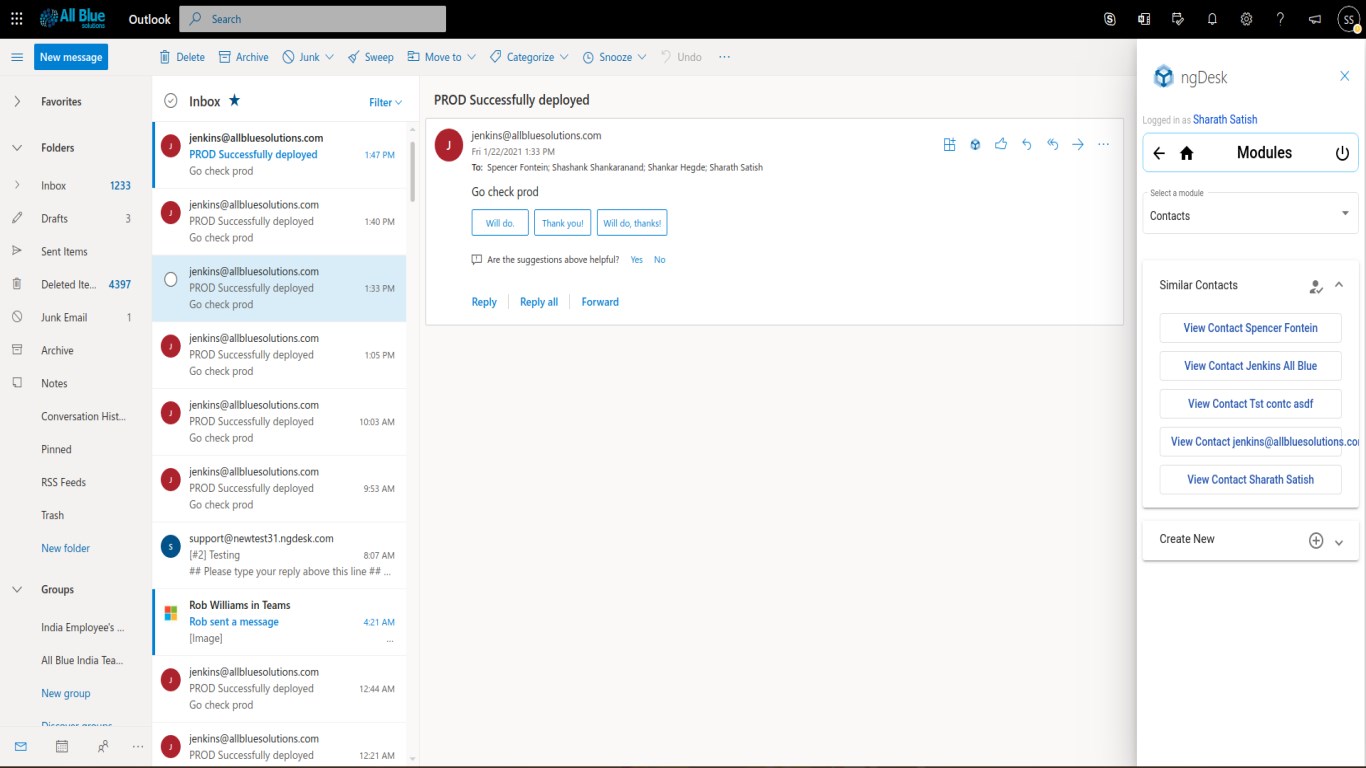The image size is (1366, 768).
Task: Open the Office app launcher grid
Action: pos(17,19)
